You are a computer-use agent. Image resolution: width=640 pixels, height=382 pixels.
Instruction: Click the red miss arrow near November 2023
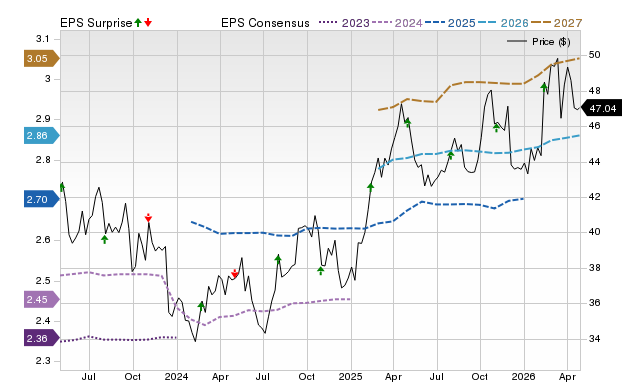148,218
